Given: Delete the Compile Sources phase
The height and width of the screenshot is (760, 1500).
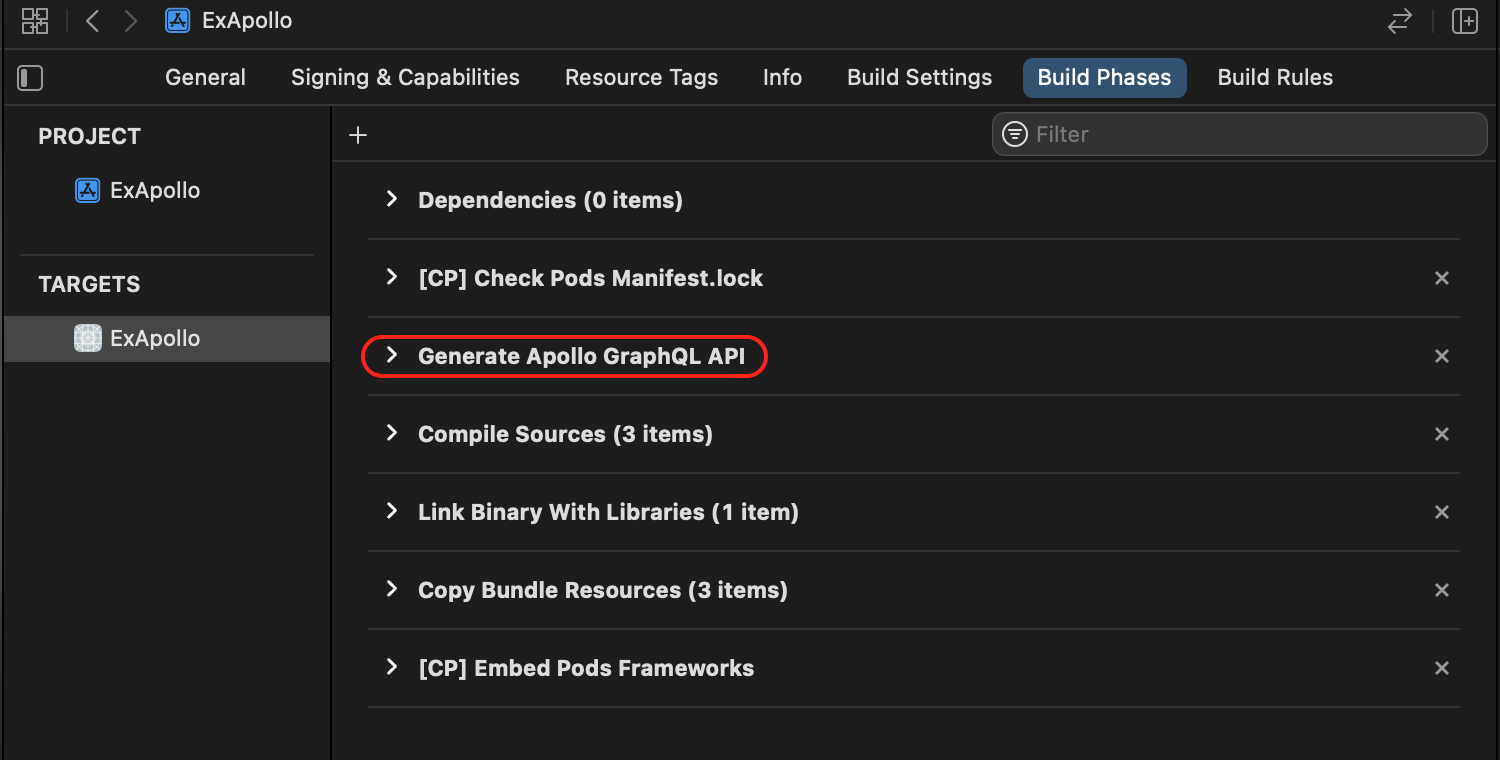Looking at the screenshot, I should (x=1442, y=434).
